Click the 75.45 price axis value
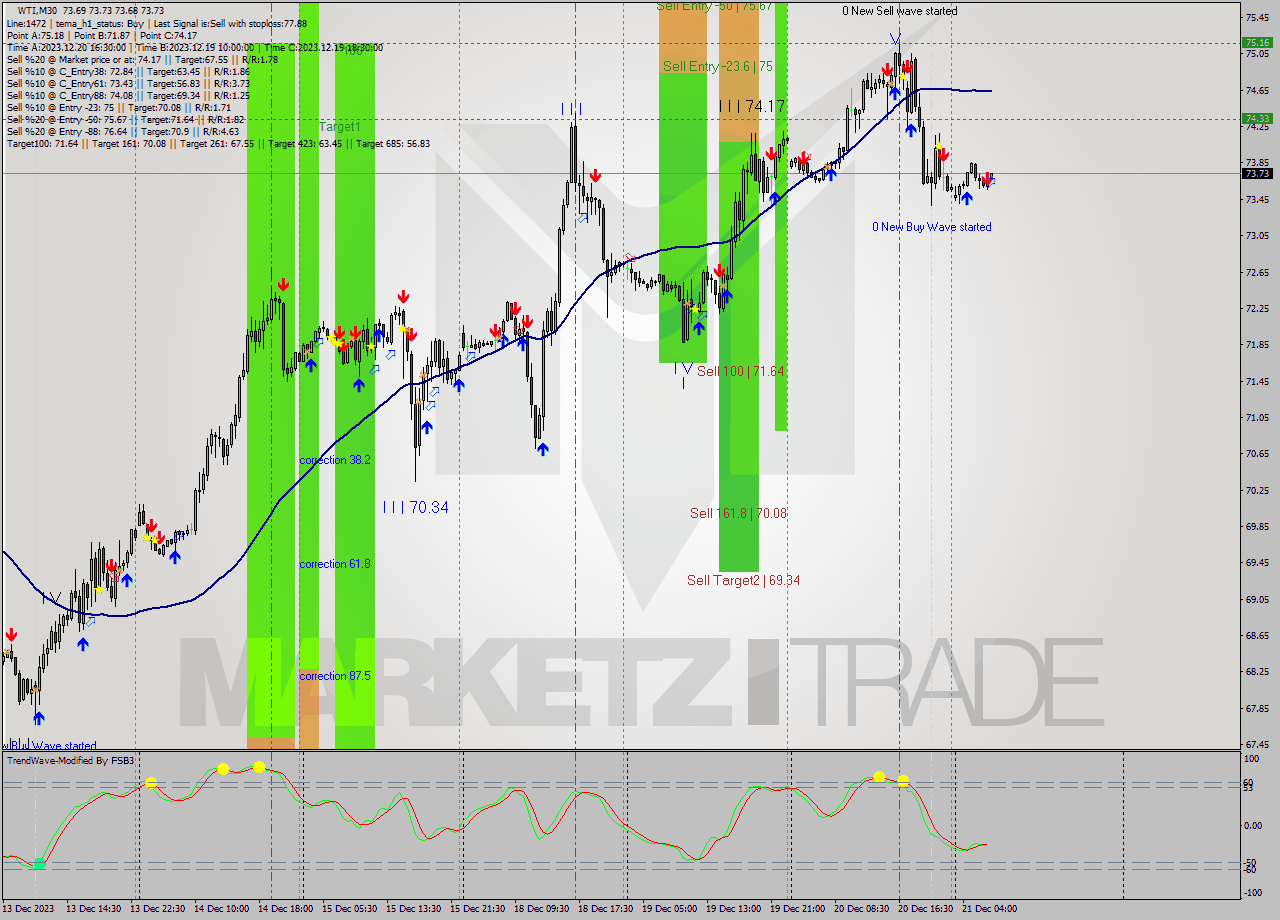The image size is (1280, 920). click(1257, 17)
